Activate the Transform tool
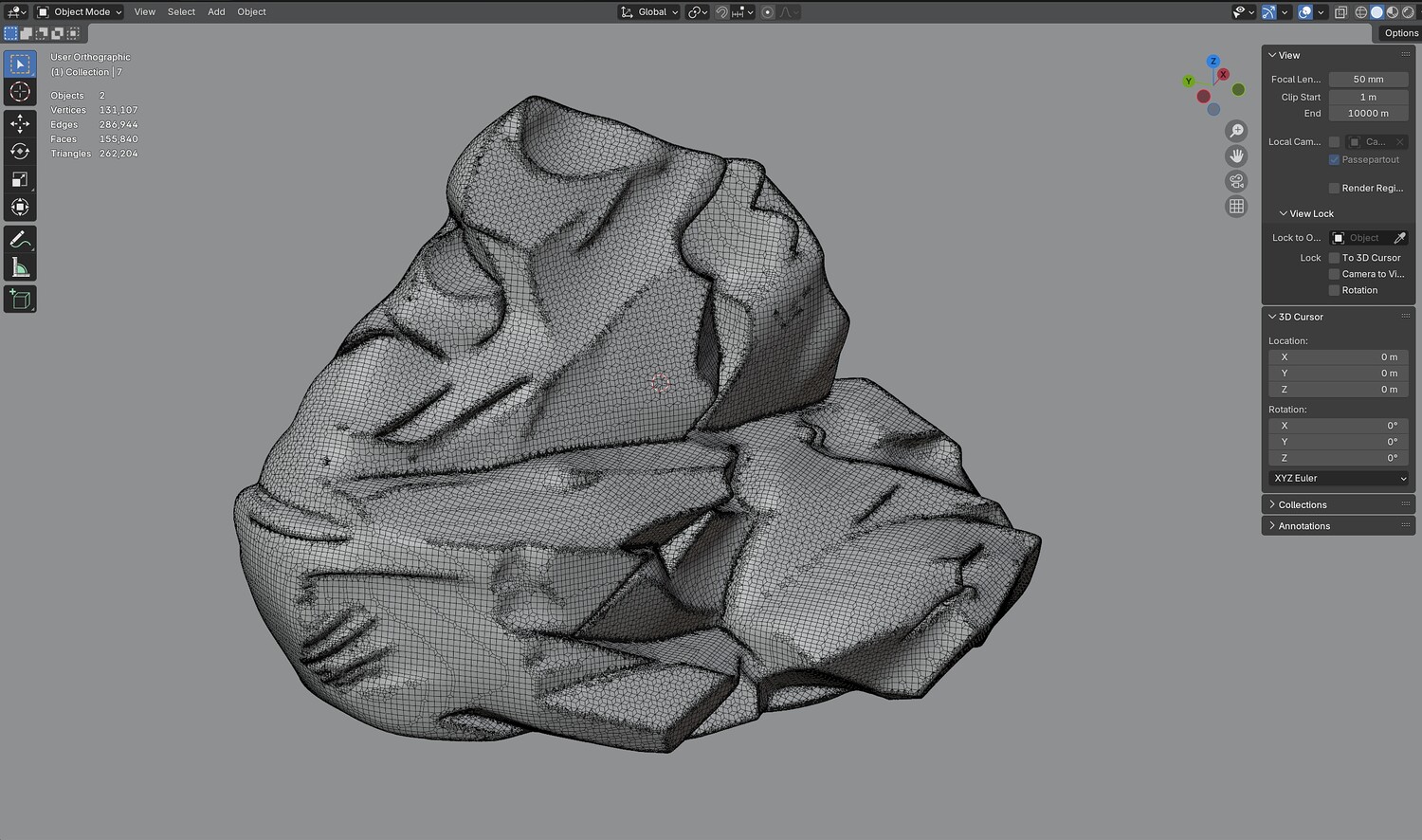This screenshot has height=840, width=1422. (20, 207)
